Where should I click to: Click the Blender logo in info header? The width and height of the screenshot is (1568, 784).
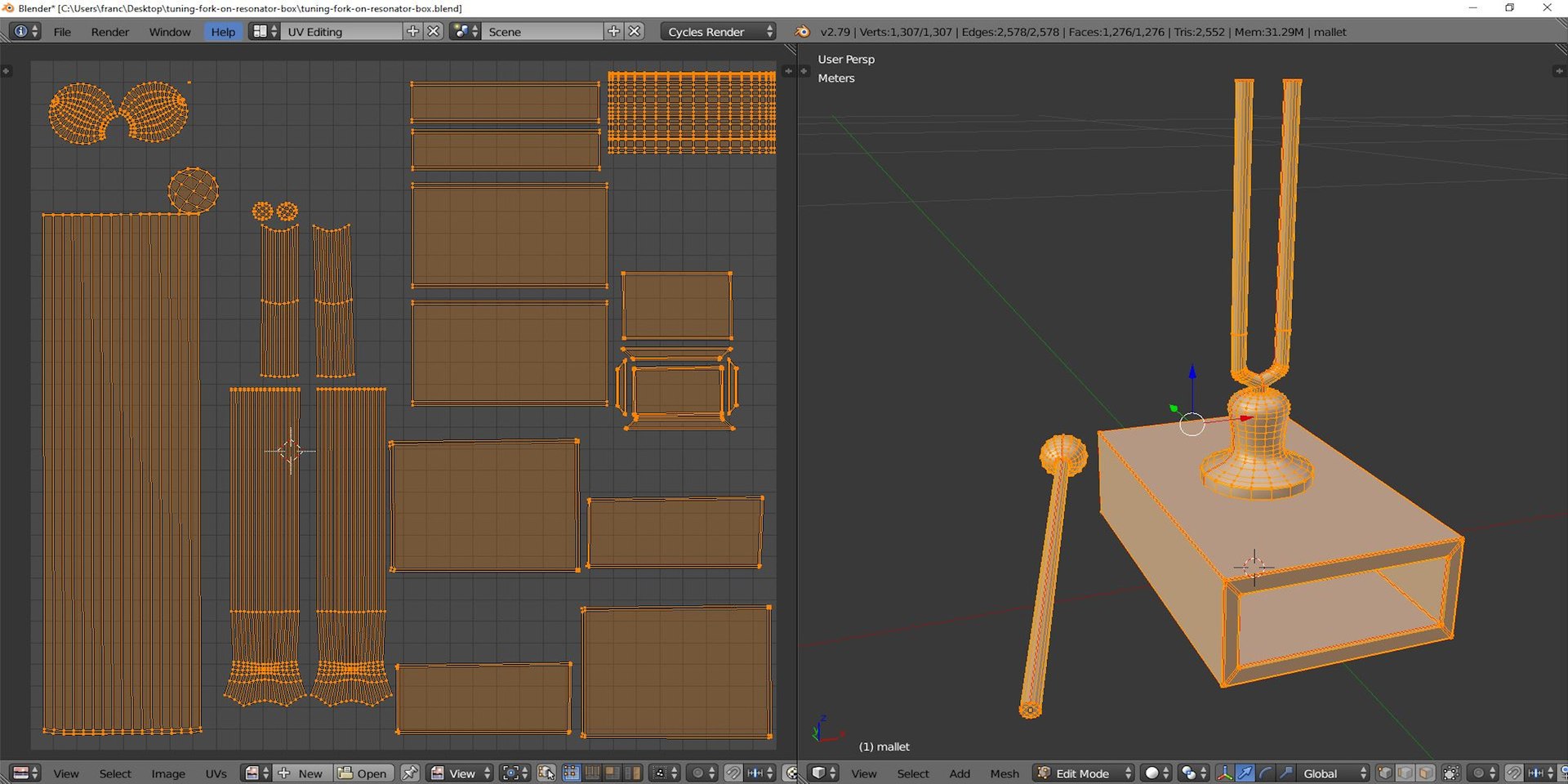802,31
